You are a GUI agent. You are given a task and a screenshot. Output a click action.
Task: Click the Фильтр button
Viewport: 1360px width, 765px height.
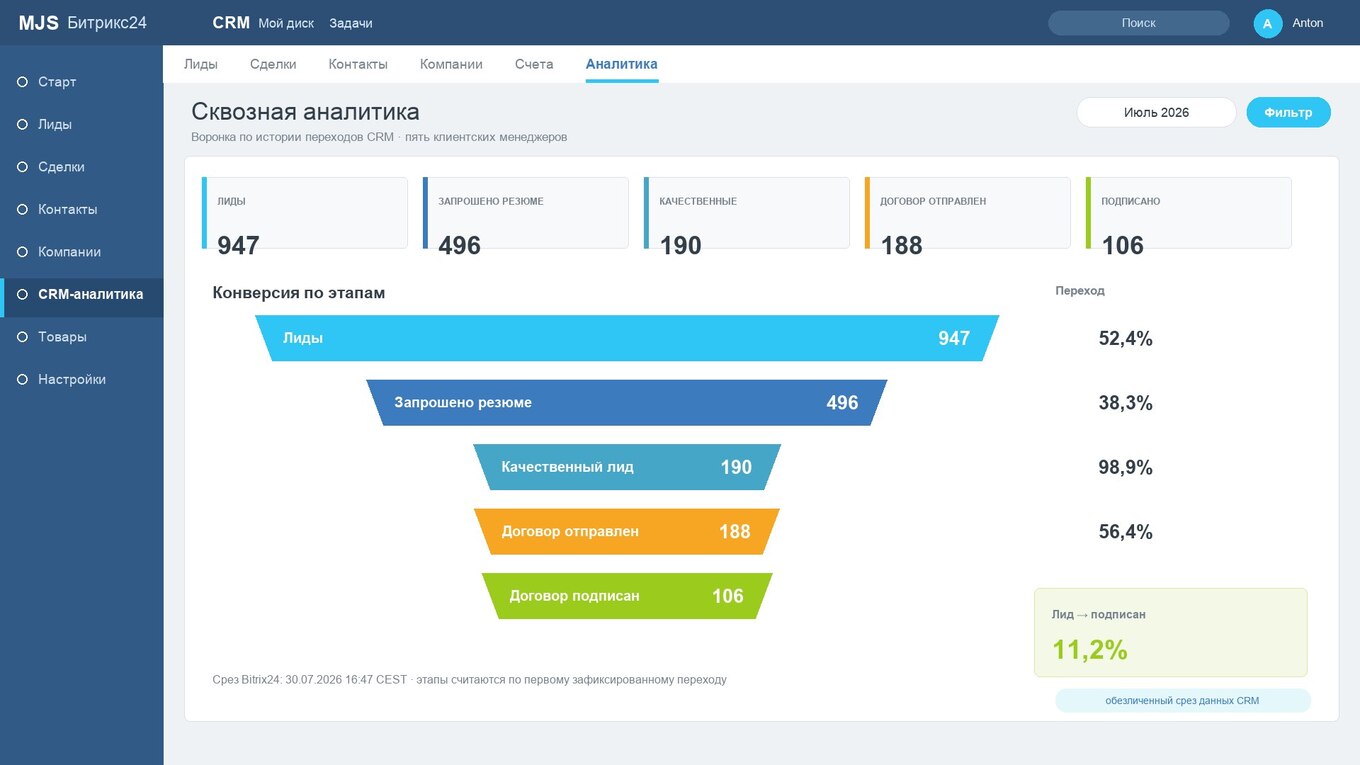1288,112
